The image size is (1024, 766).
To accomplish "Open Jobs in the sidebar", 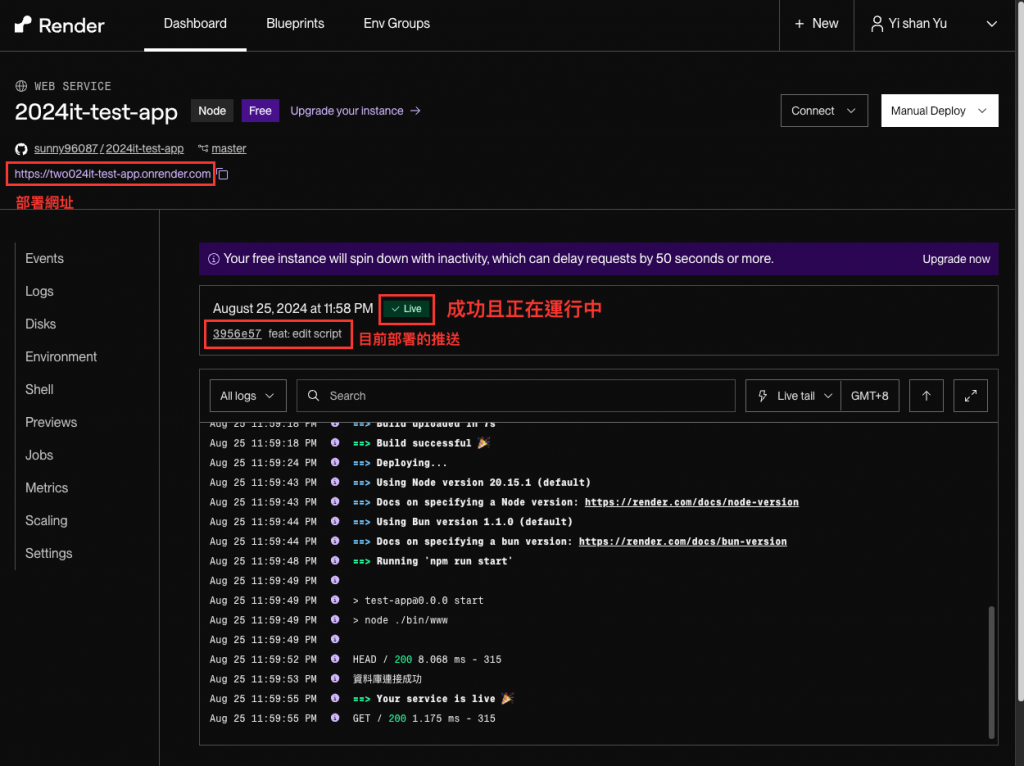I will pos(39,455).
